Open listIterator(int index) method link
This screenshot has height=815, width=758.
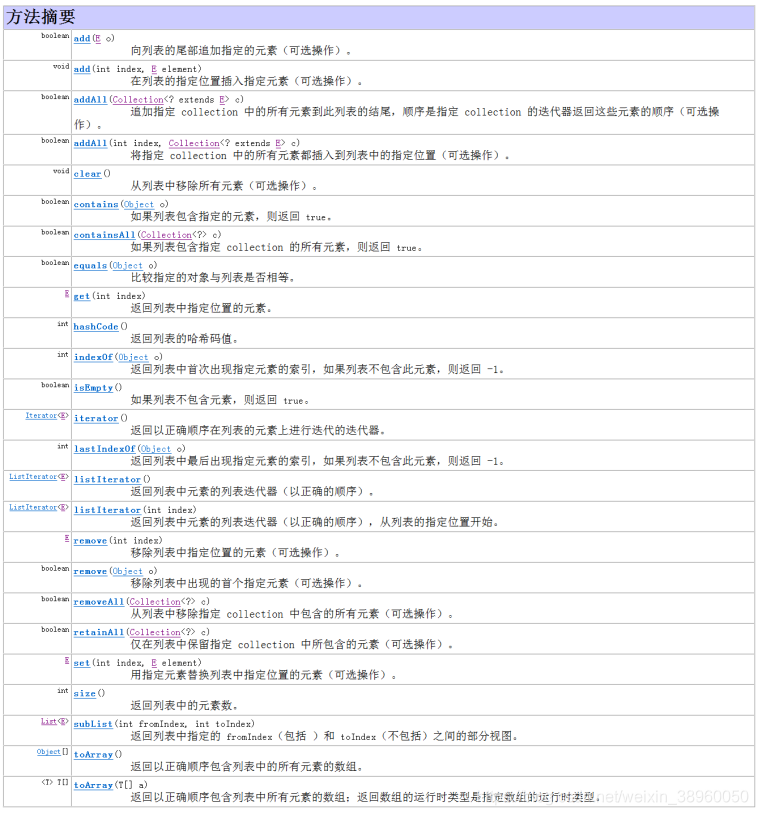(x=107, y=510)
